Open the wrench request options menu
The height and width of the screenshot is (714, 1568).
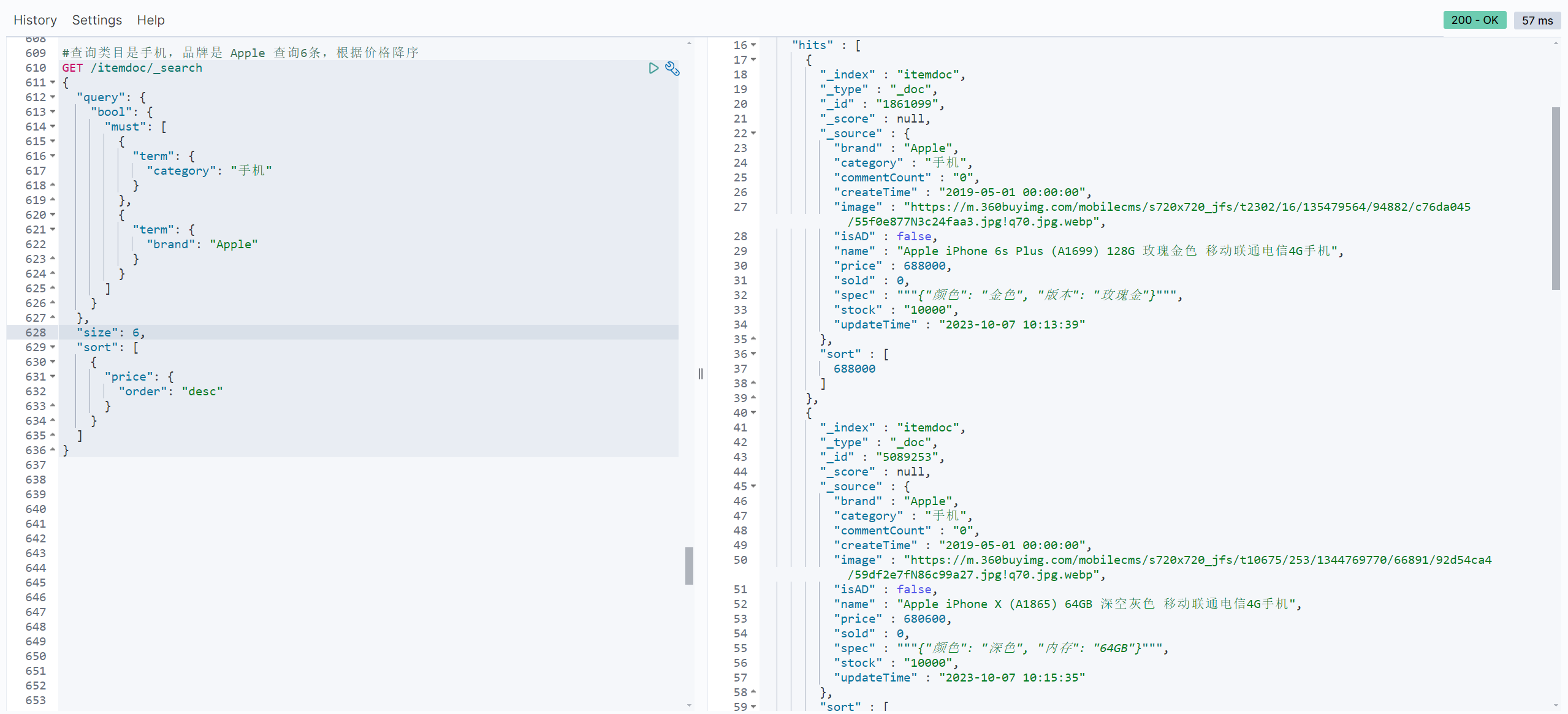(x=672, y=68)
